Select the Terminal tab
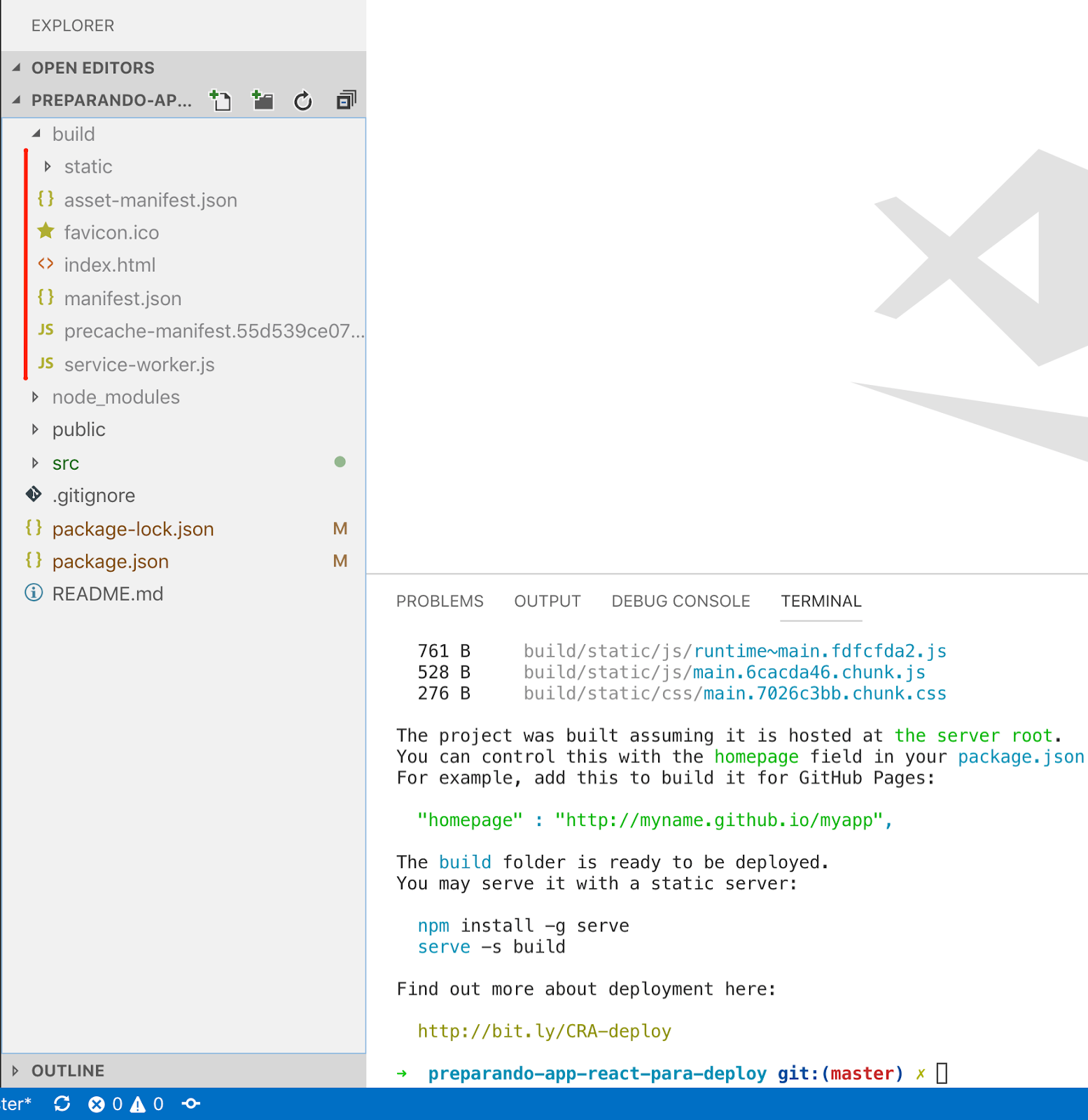Screen dimensions: 1088x1120 coord(821,601)
